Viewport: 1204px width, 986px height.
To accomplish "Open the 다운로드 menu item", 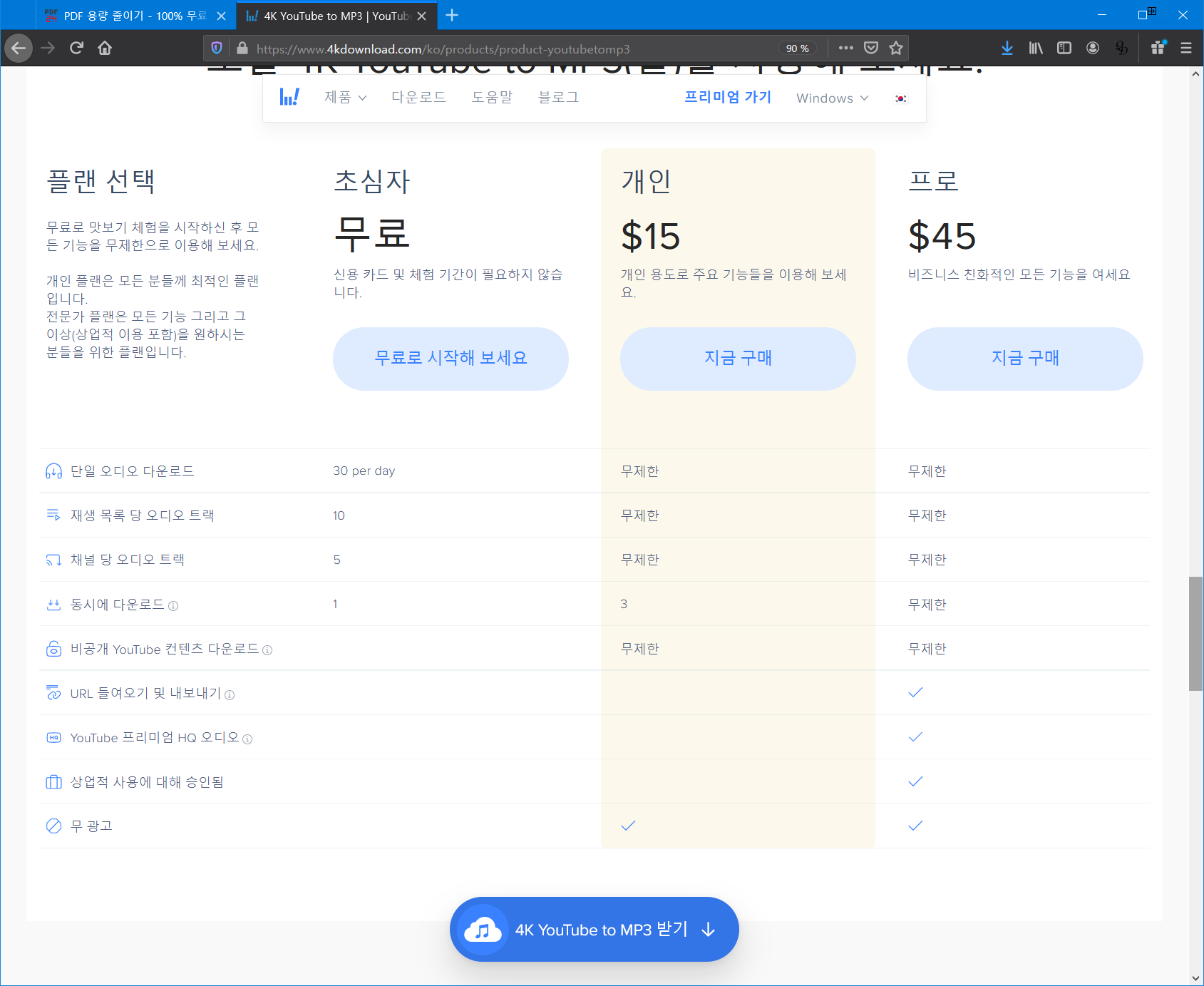I will [418, 97].
